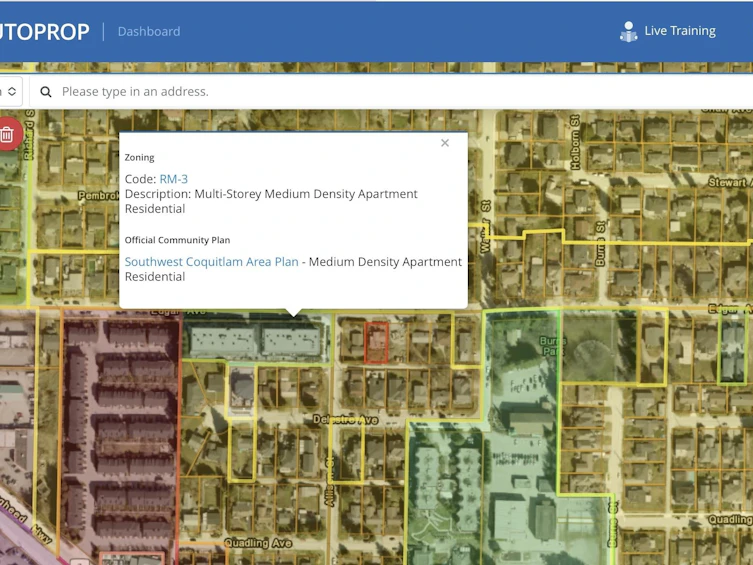This screenshot has height=565, width=753.
Task: Click the Live Training presenter icon
Action: (628, 32)
